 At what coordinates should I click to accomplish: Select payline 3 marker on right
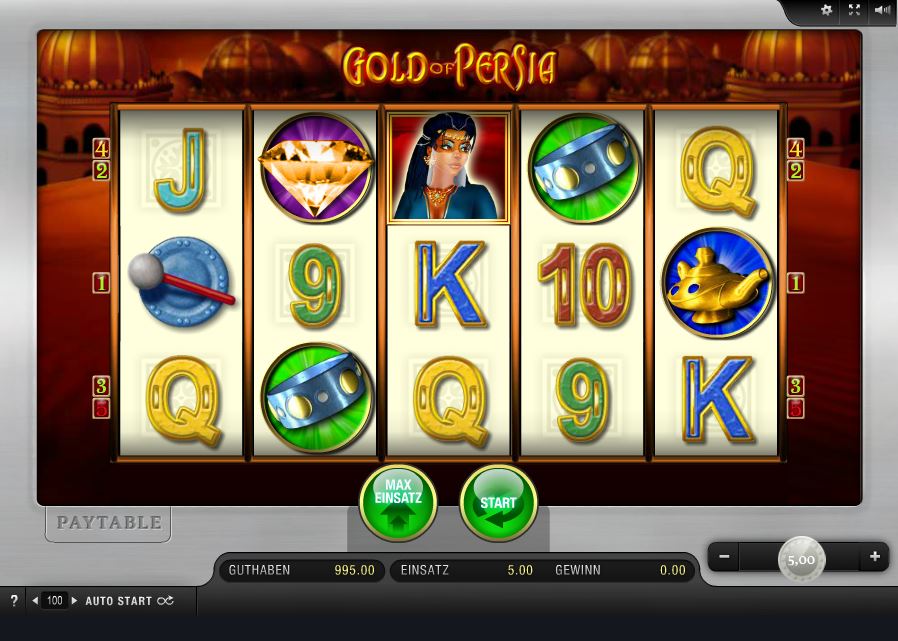795,386
